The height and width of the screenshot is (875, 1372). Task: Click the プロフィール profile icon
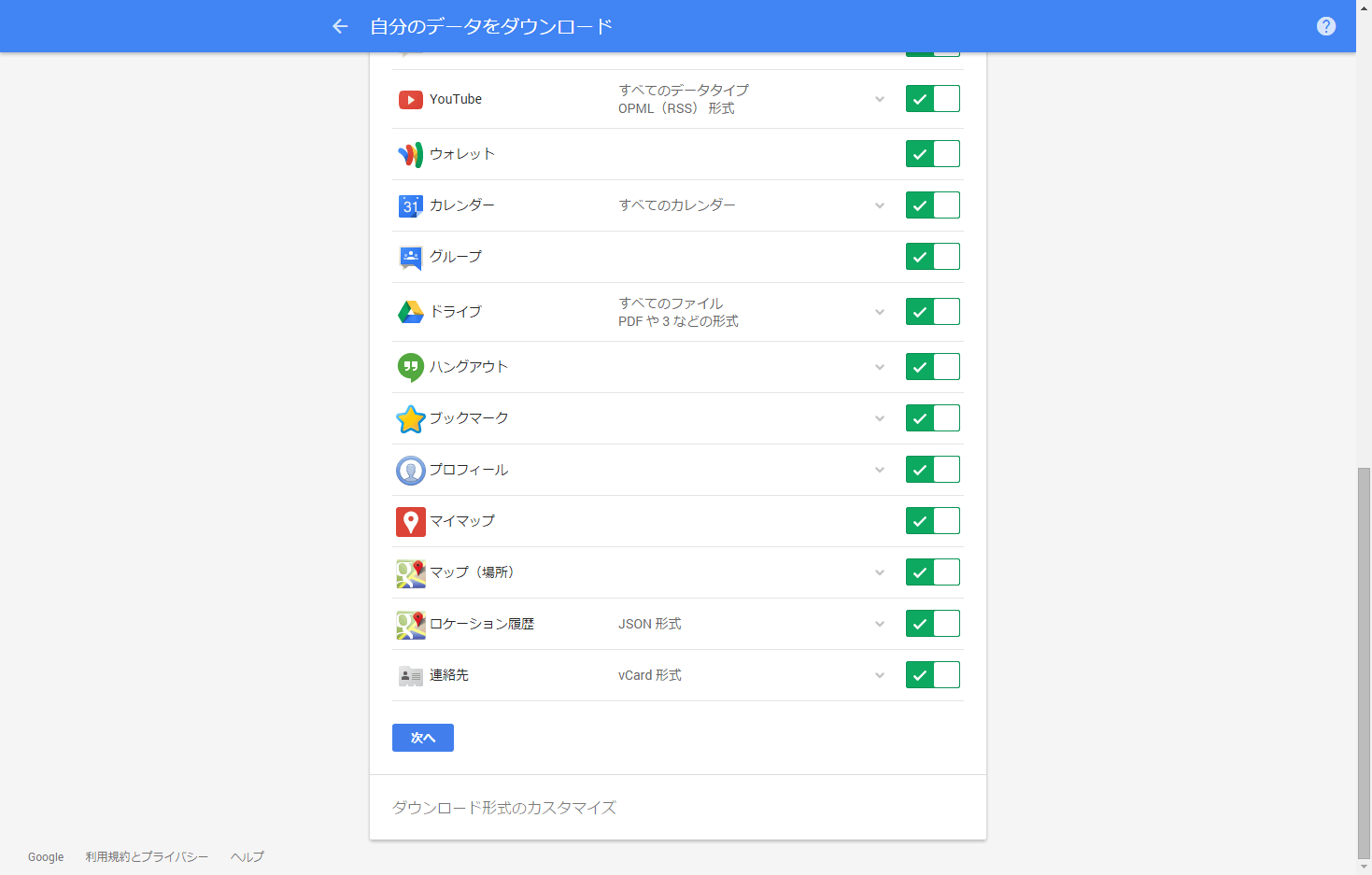411,470
